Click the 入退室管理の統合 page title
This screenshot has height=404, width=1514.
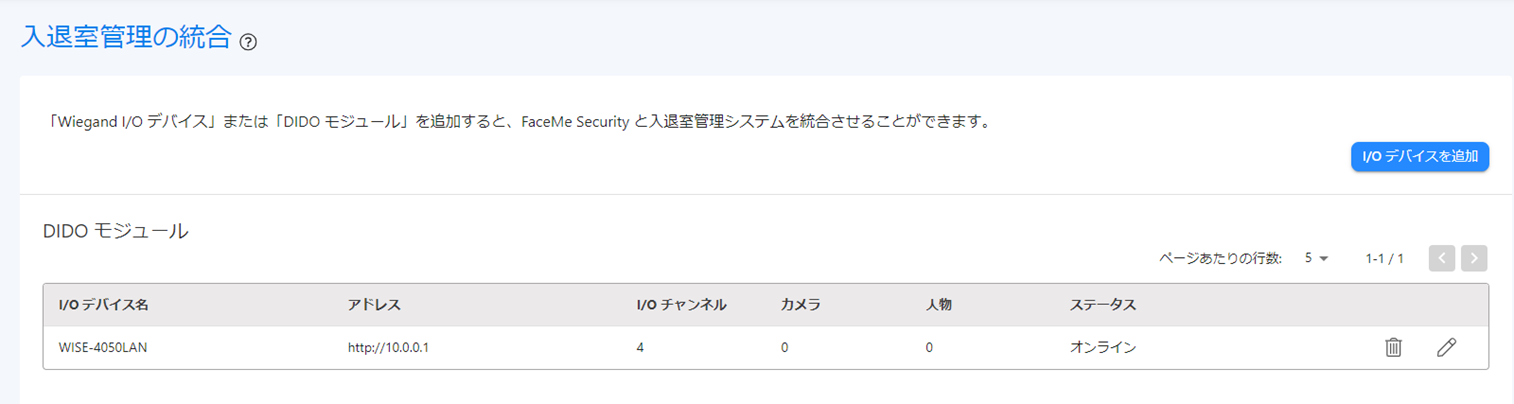(126, 38)
